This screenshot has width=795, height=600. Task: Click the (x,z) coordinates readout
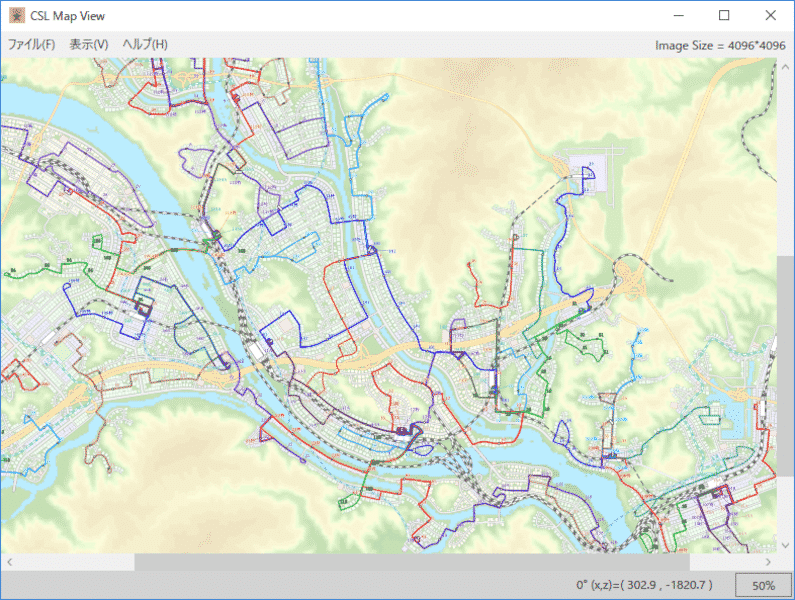tap(644, 585)
